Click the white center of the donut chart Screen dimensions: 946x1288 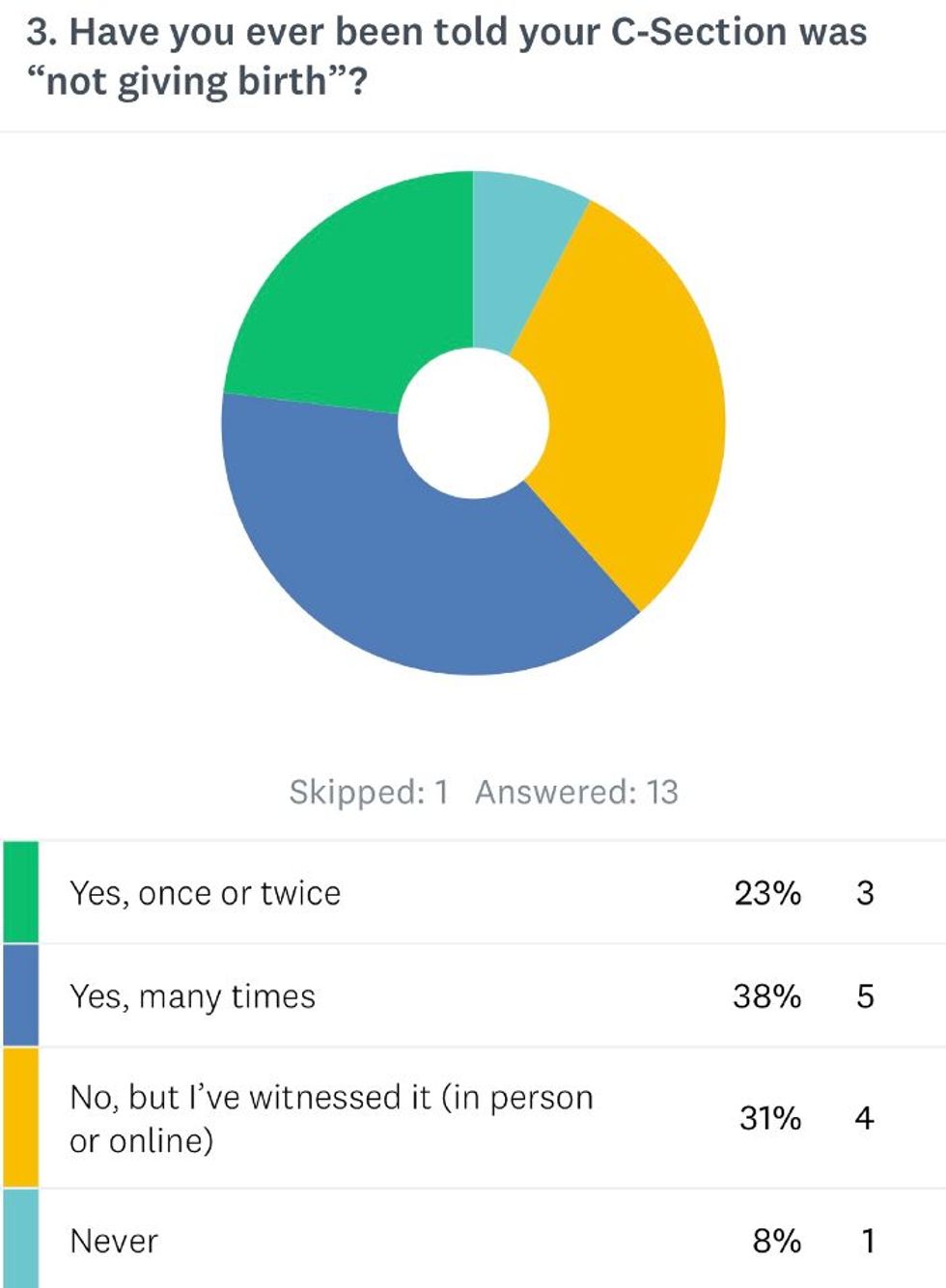click(473, 423)
